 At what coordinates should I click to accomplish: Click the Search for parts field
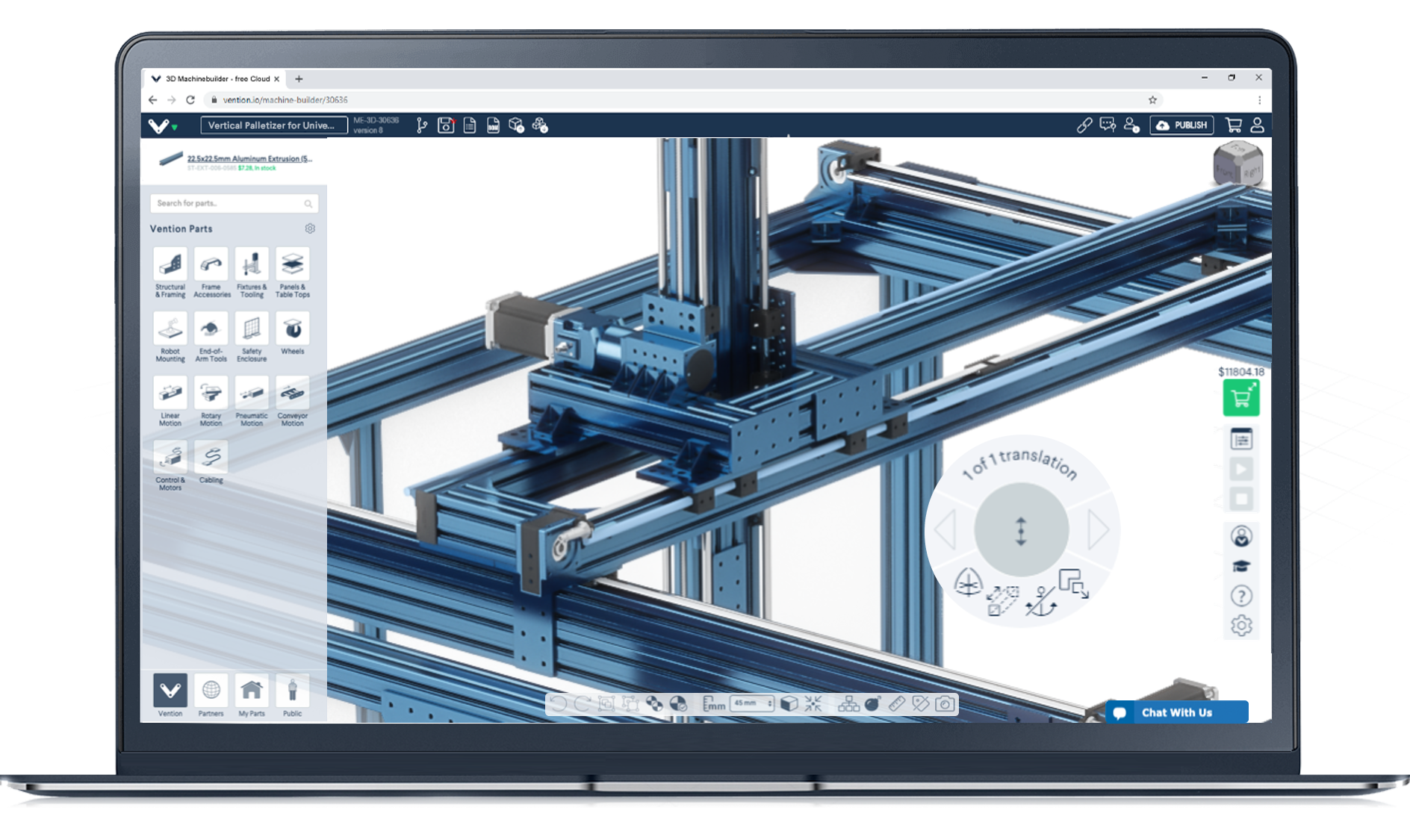234,203
